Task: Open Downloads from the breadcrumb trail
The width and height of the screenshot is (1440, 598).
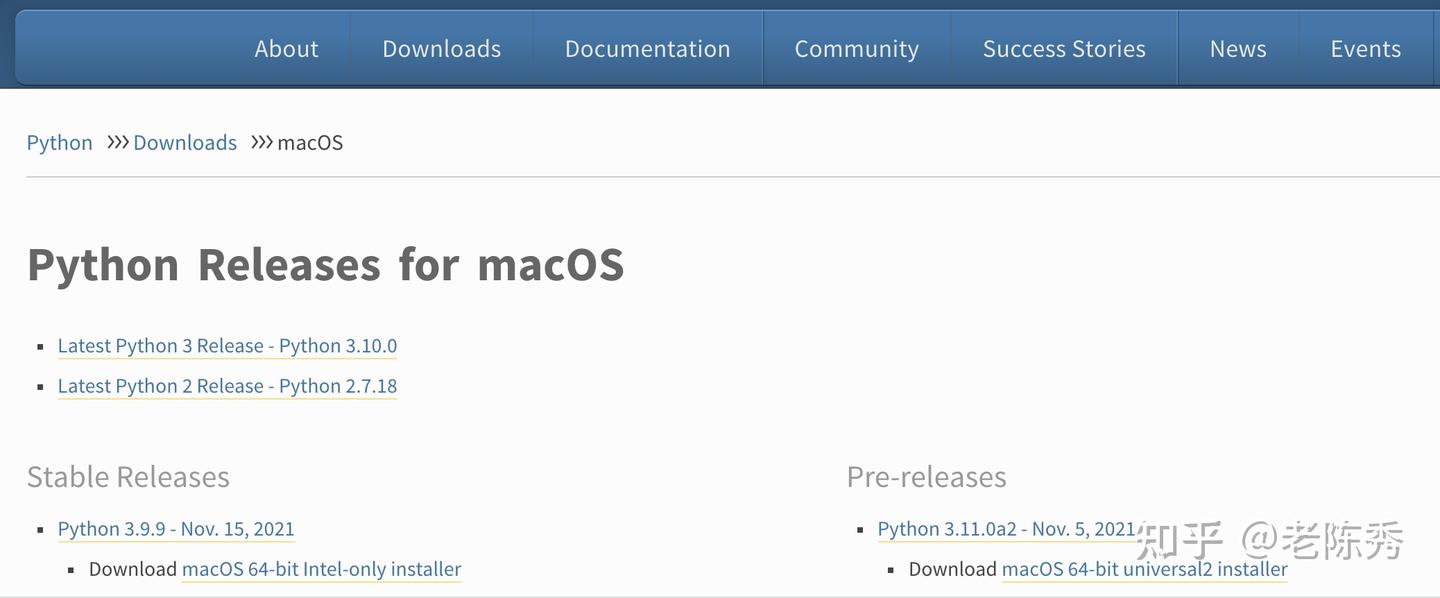Action: click(185, 141)
